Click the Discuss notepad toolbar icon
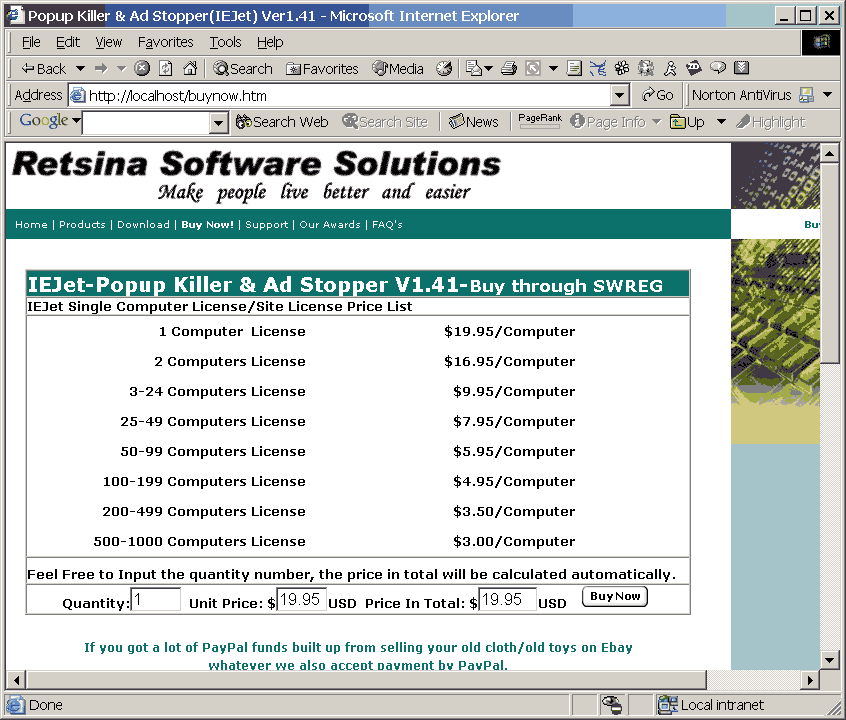 574,68
